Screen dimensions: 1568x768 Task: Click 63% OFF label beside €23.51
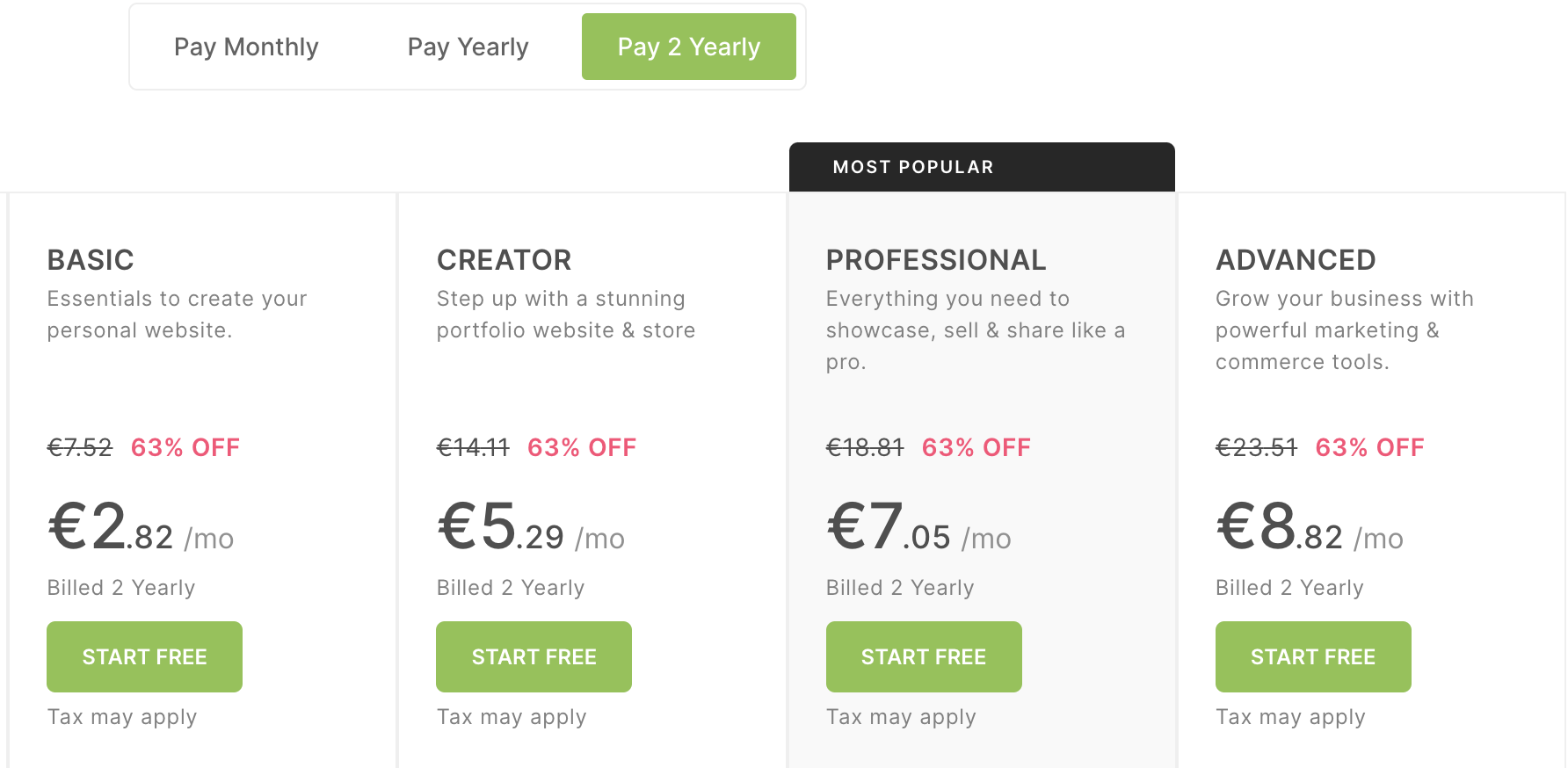[1369, 448]
